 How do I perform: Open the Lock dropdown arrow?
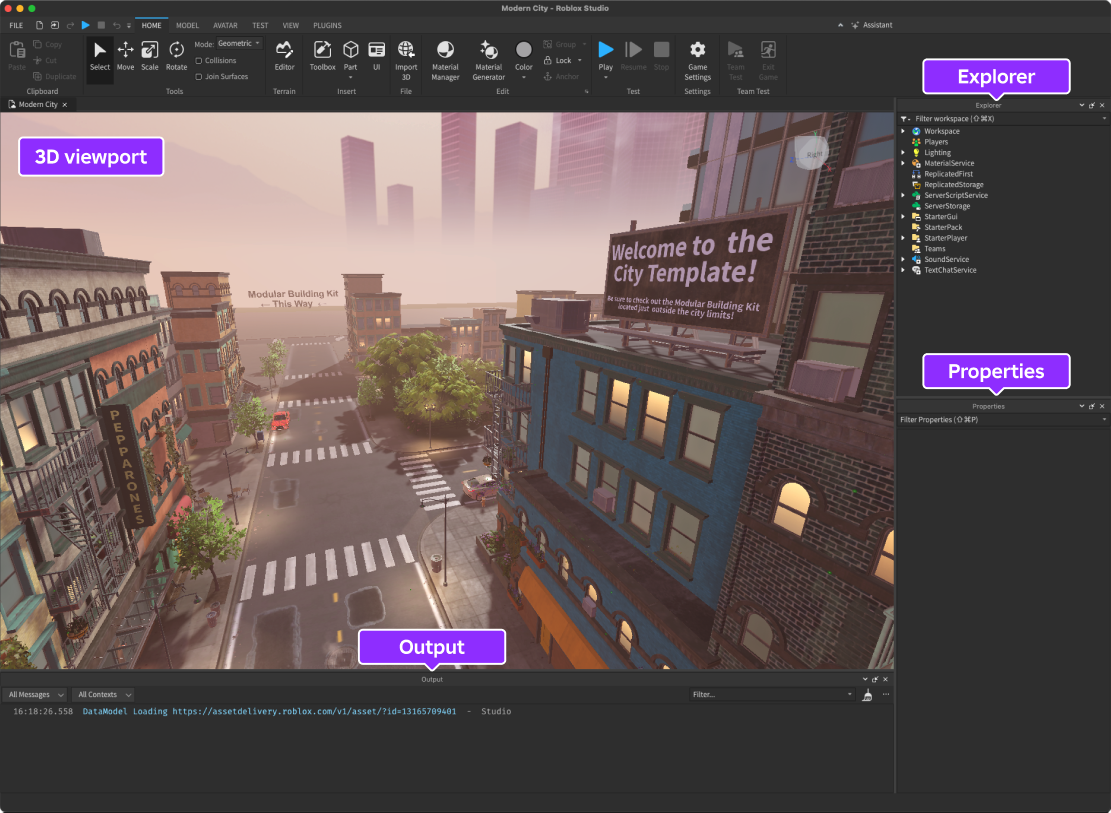[x=580, y=60]
